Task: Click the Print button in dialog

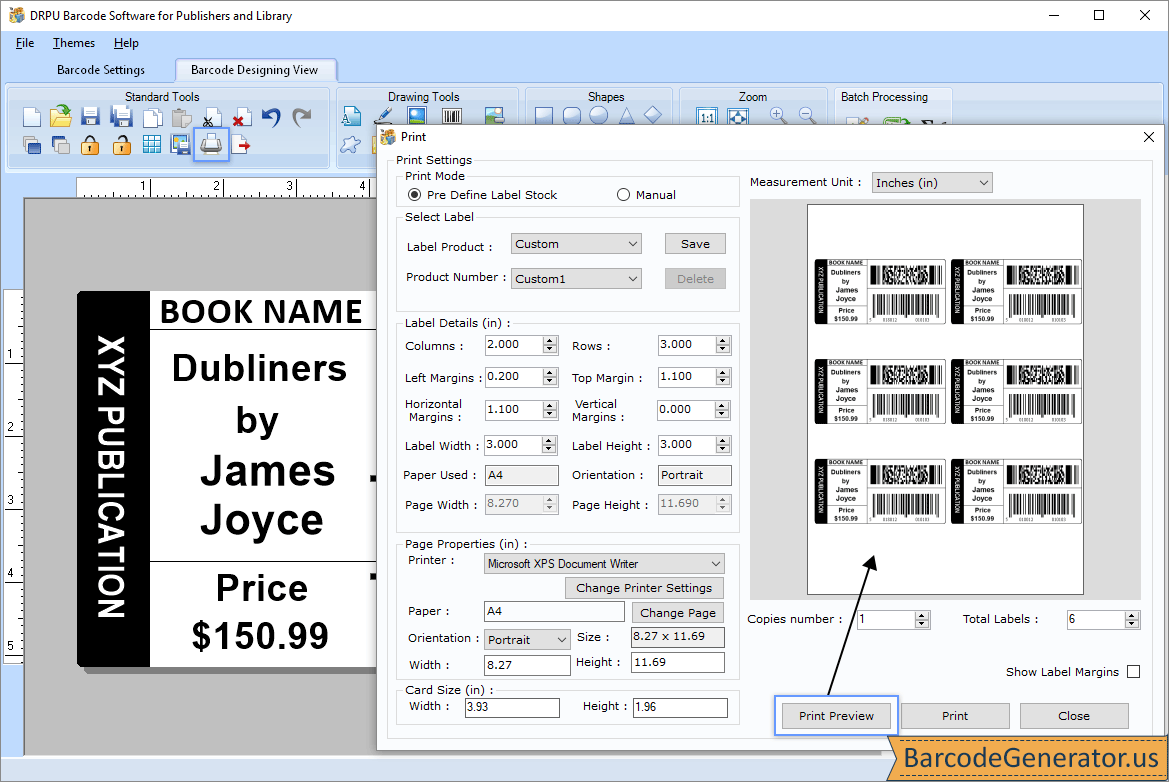Action: tap(954, 716)
